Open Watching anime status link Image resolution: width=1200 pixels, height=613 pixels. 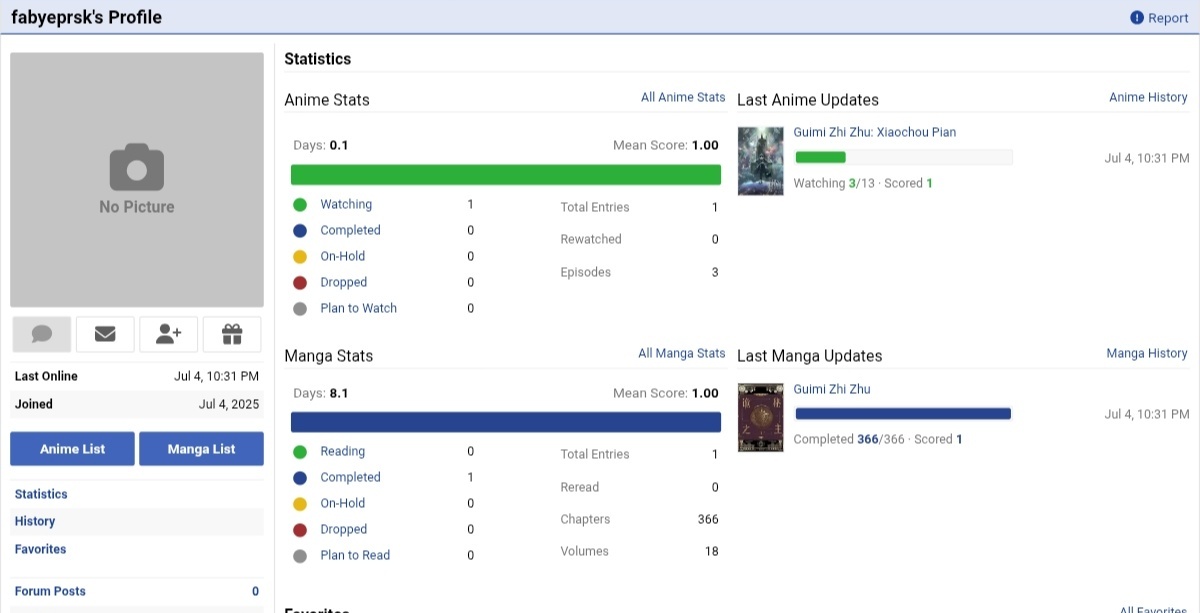(346, 204)
